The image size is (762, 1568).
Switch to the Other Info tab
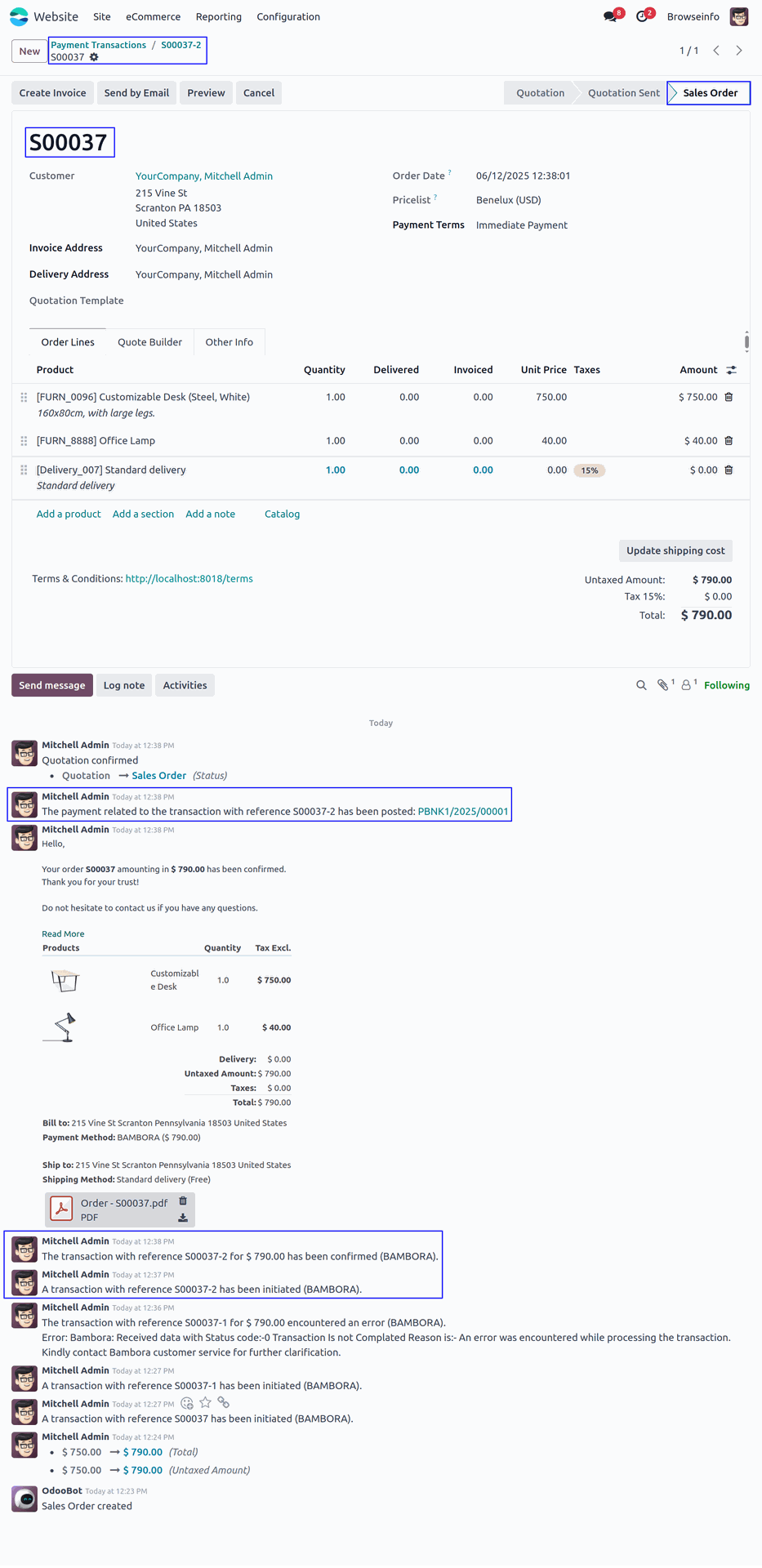[229, 342]
